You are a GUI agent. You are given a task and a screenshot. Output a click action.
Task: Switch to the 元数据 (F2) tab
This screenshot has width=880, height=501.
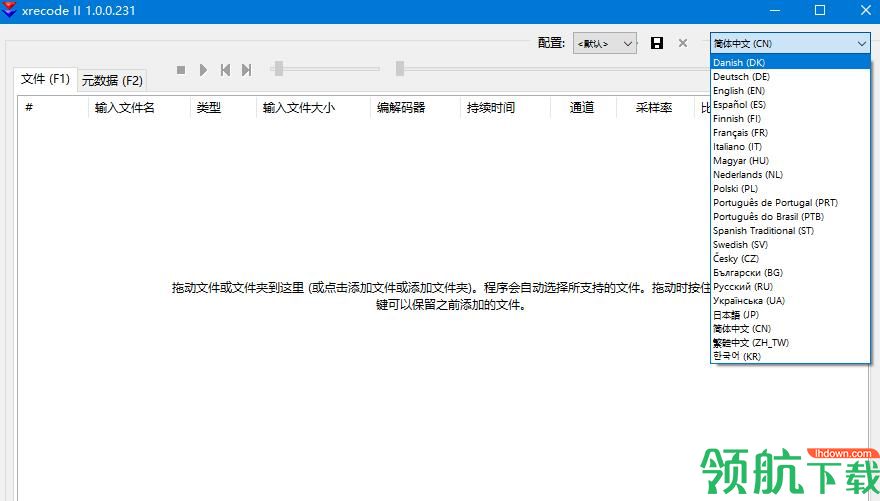[x=112, y=81]
